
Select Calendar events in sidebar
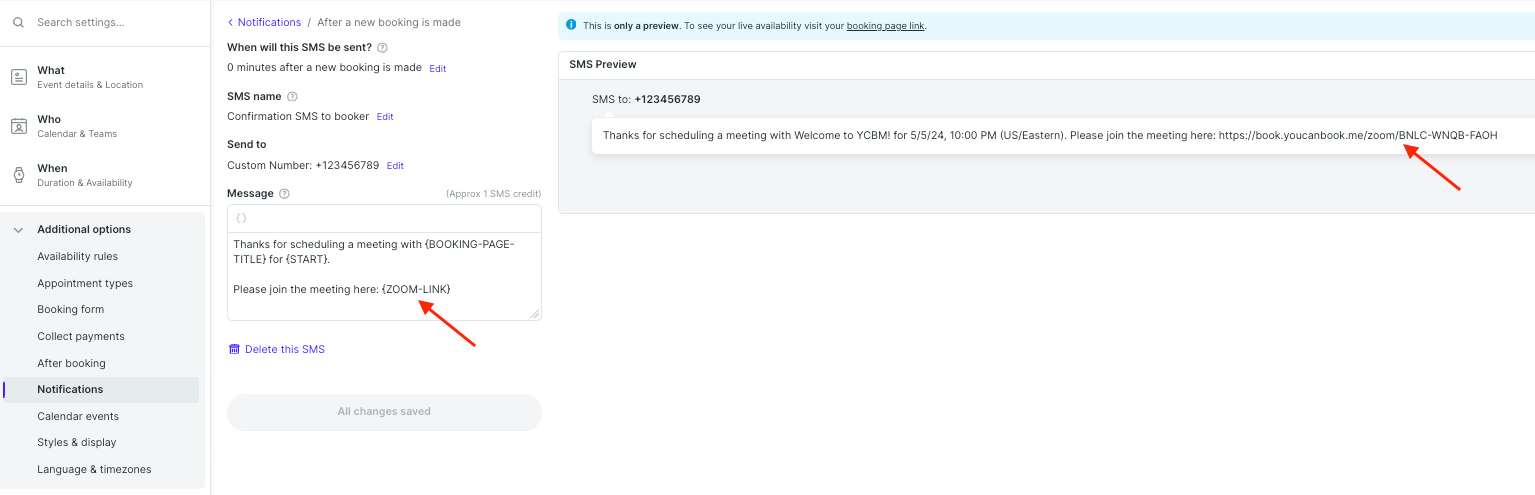[78, 416]
